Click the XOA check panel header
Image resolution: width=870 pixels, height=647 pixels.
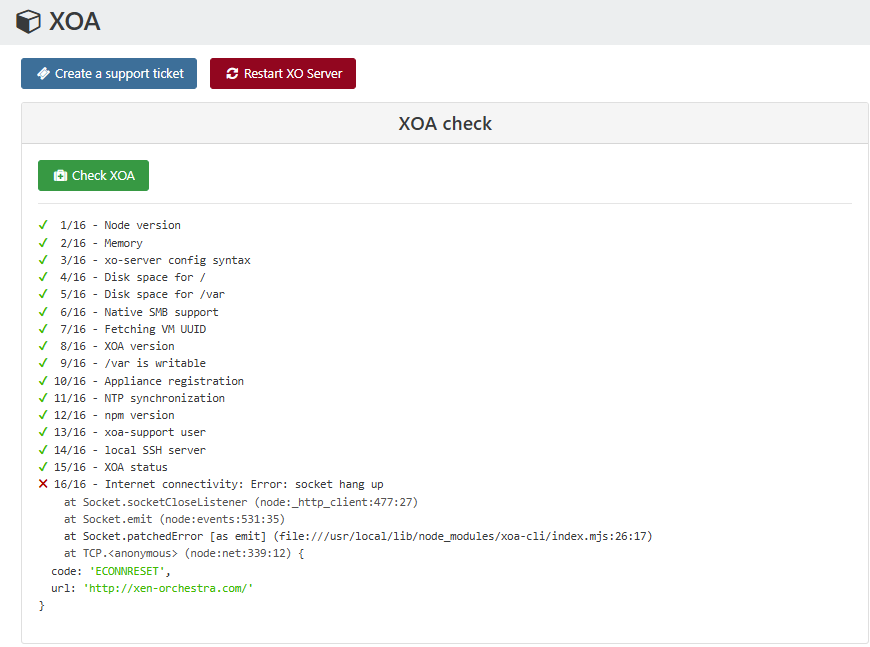445,124
